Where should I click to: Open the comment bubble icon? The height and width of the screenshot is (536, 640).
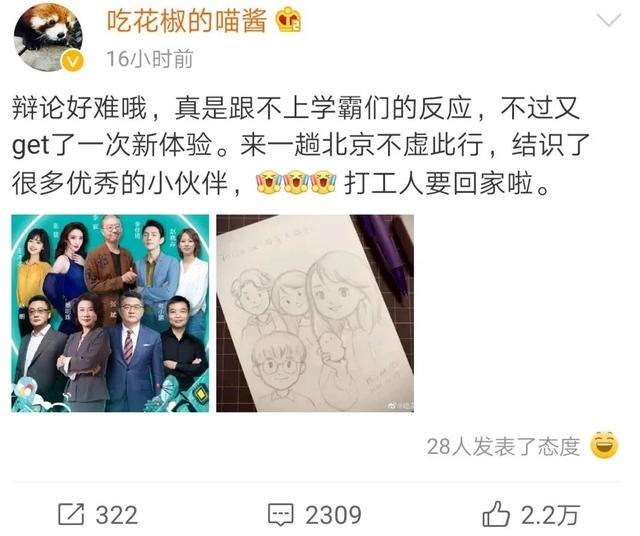pos(280,515)
